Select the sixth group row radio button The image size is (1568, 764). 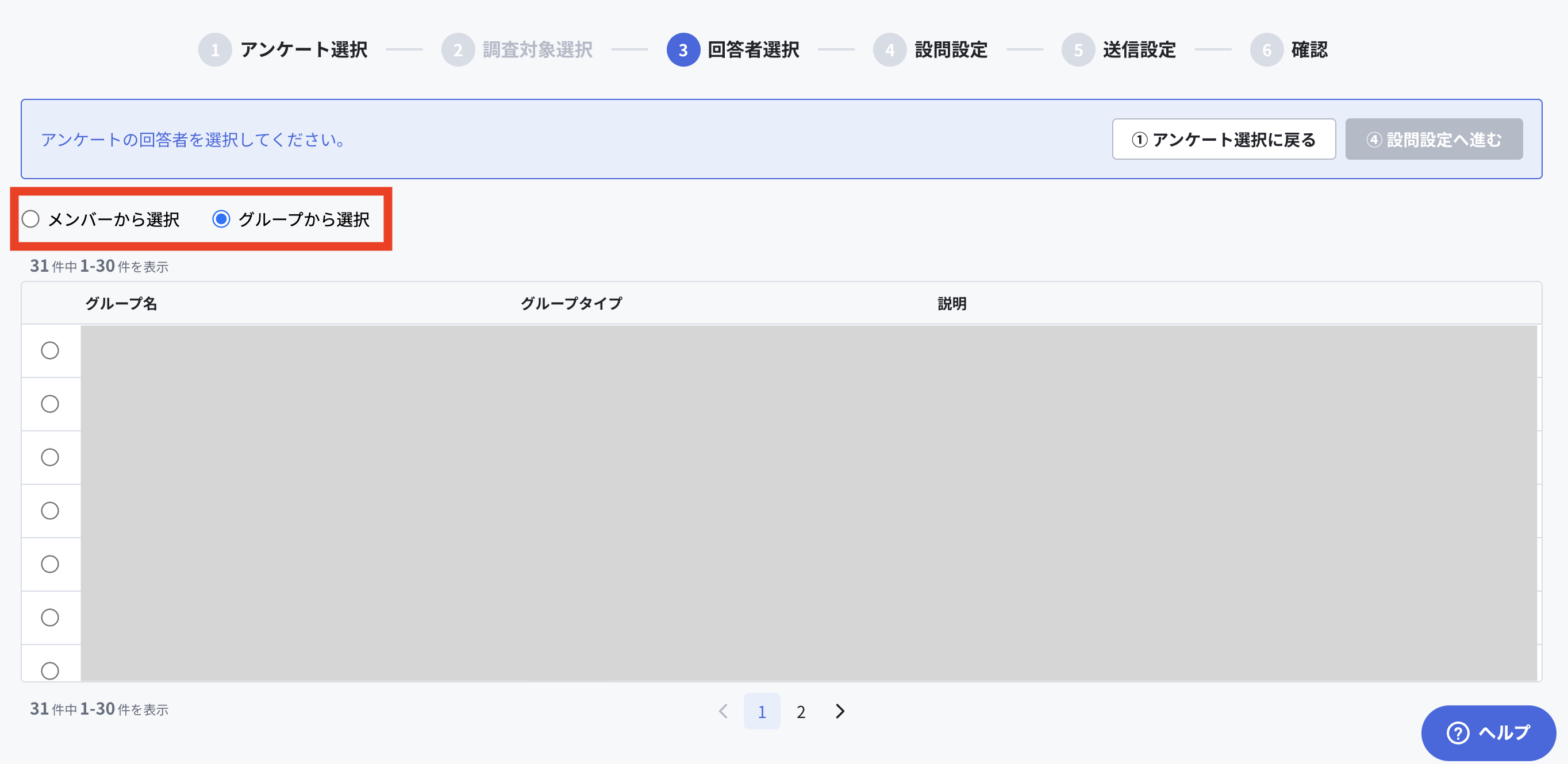pyautogui.click(x=50, y=618)
